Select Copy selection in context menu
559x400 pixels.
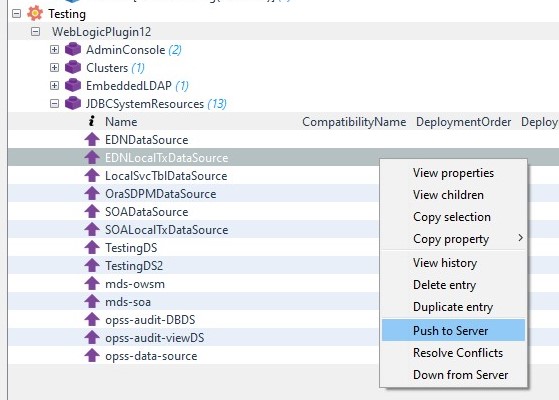[452, 217]
